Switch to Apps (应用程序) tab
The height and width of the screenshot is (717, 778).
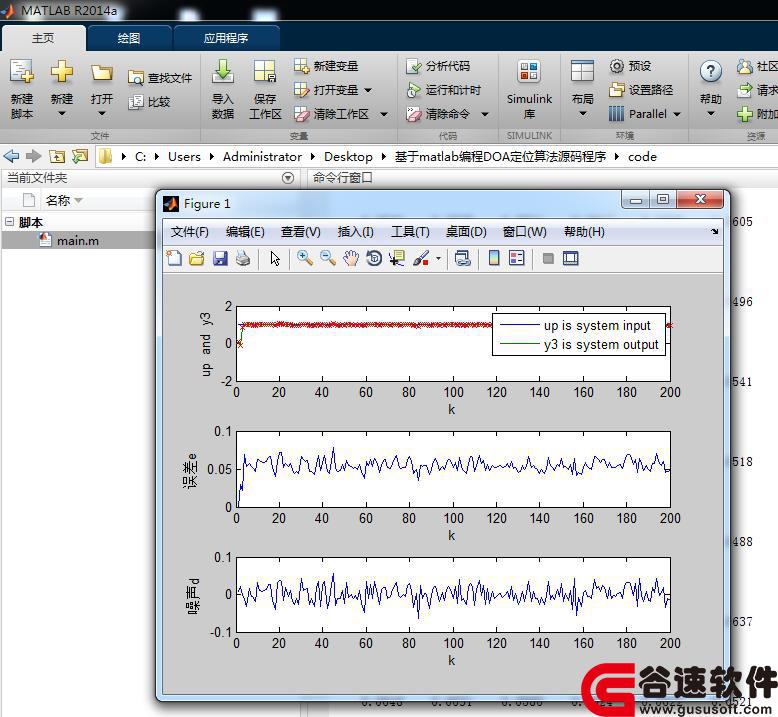[226, 38]
